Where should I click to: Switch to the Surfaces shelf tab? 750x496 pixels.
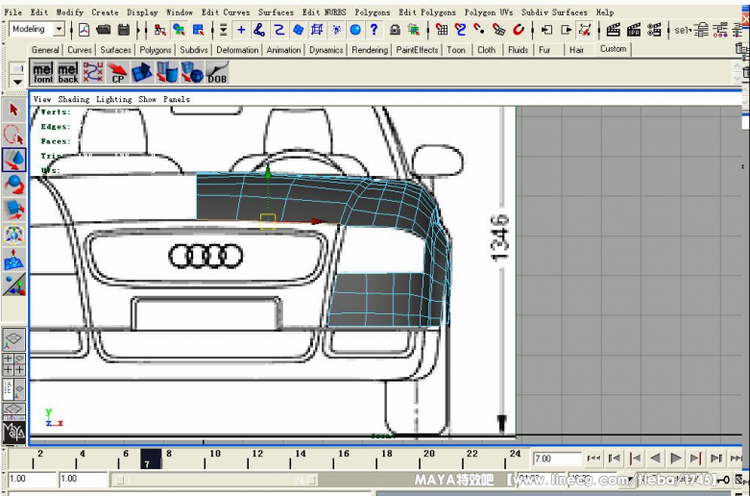click(115, 50)
